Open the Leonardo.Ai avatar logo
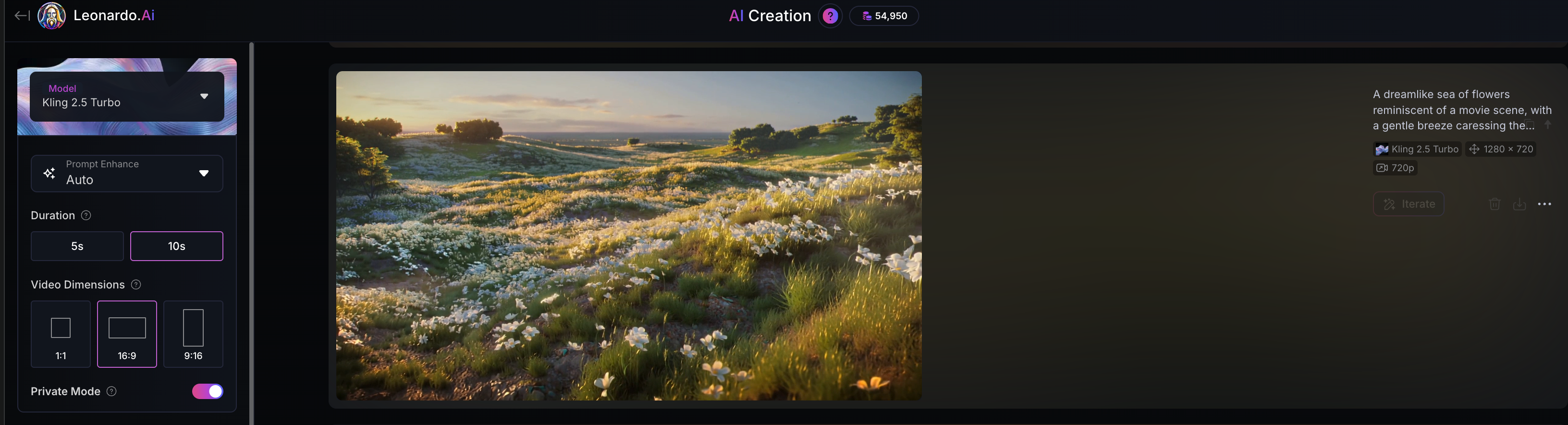Viewport: 1568px width, 425px height. tap(52, 16)
